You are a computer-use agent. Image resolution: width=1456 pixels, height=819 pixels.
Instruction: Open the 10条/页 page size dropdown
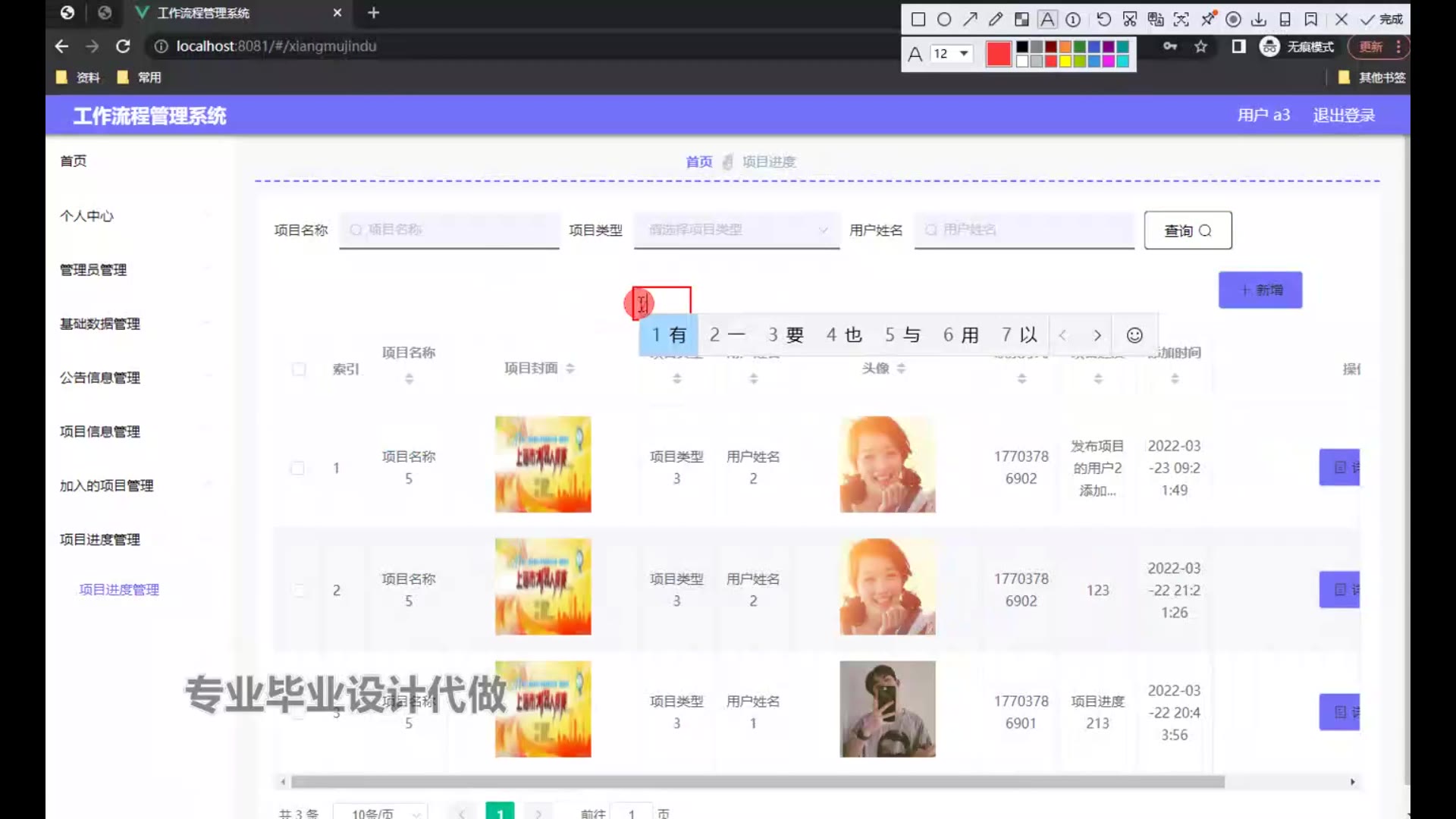point(381,813)
